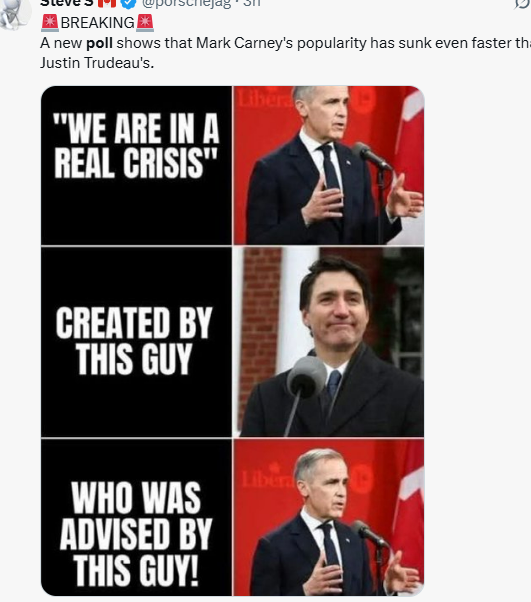531x602 pixels.
Task: Open the WHO WAS ADVISED BY THIS GUY panel
Action: pos(136,518)
